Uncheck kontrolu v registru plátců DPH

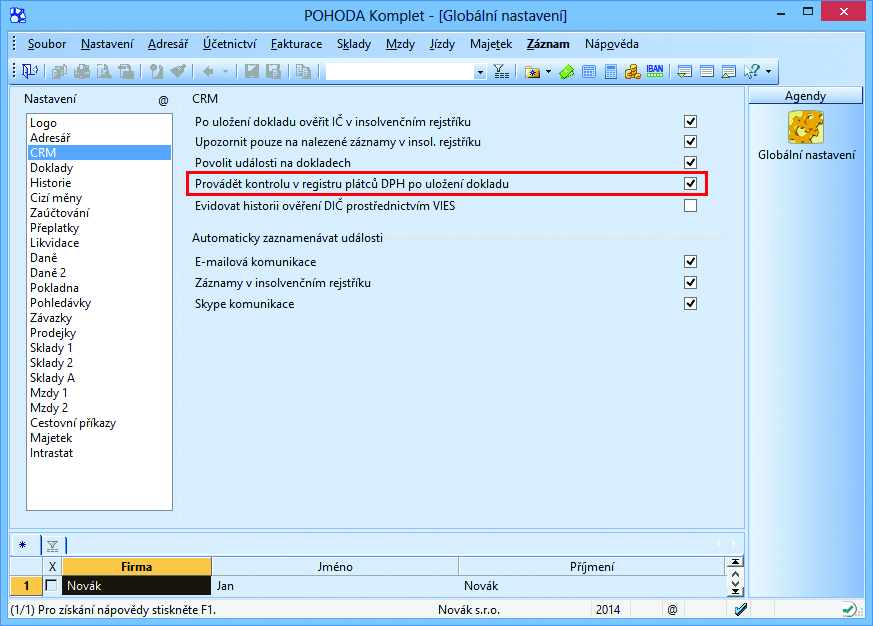[x=690, y=183]
